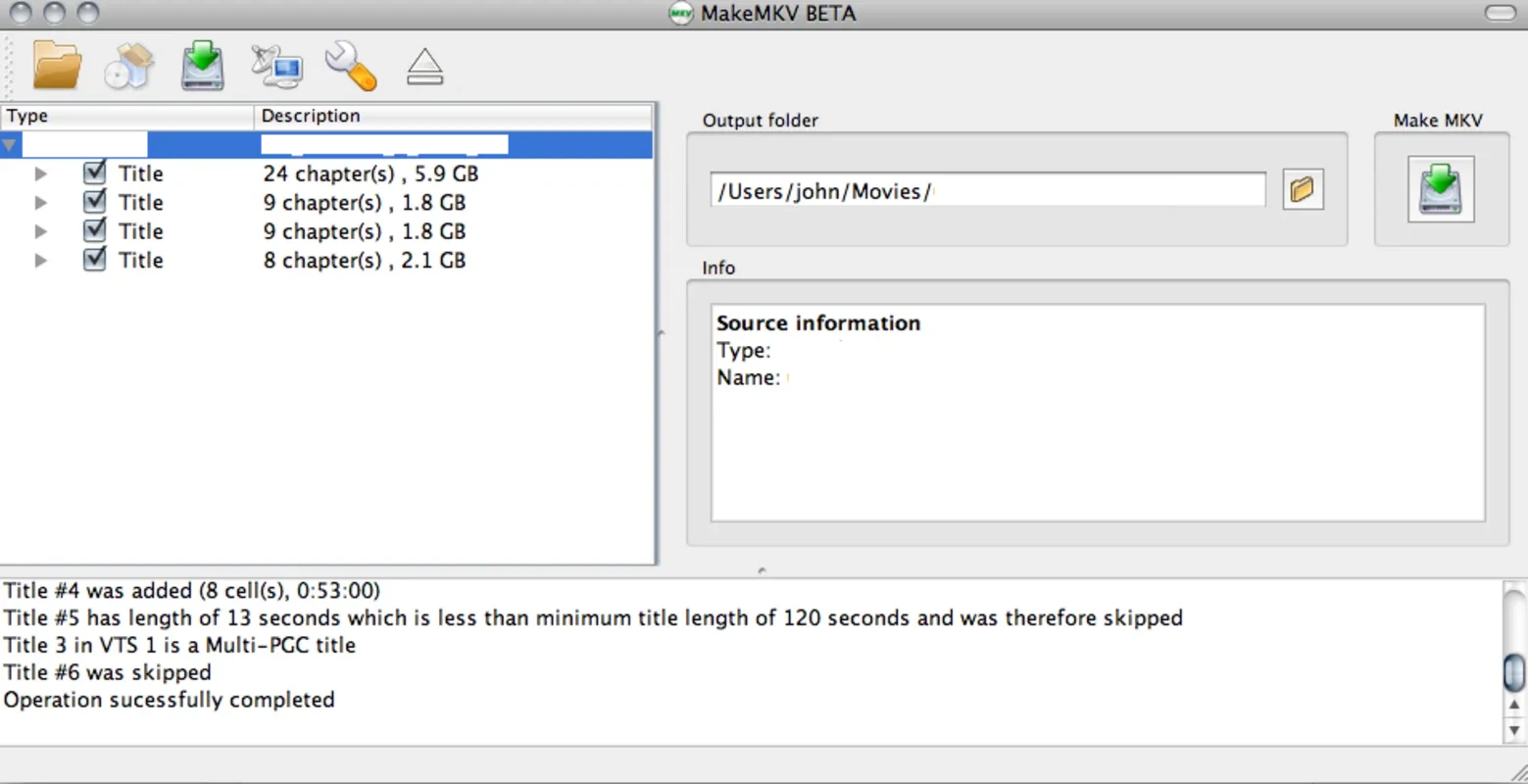Uncheck the first 9 chapter(s) 1.8 GB title
The height and width of the screenshot is (784, 1528).
[94, 202]
